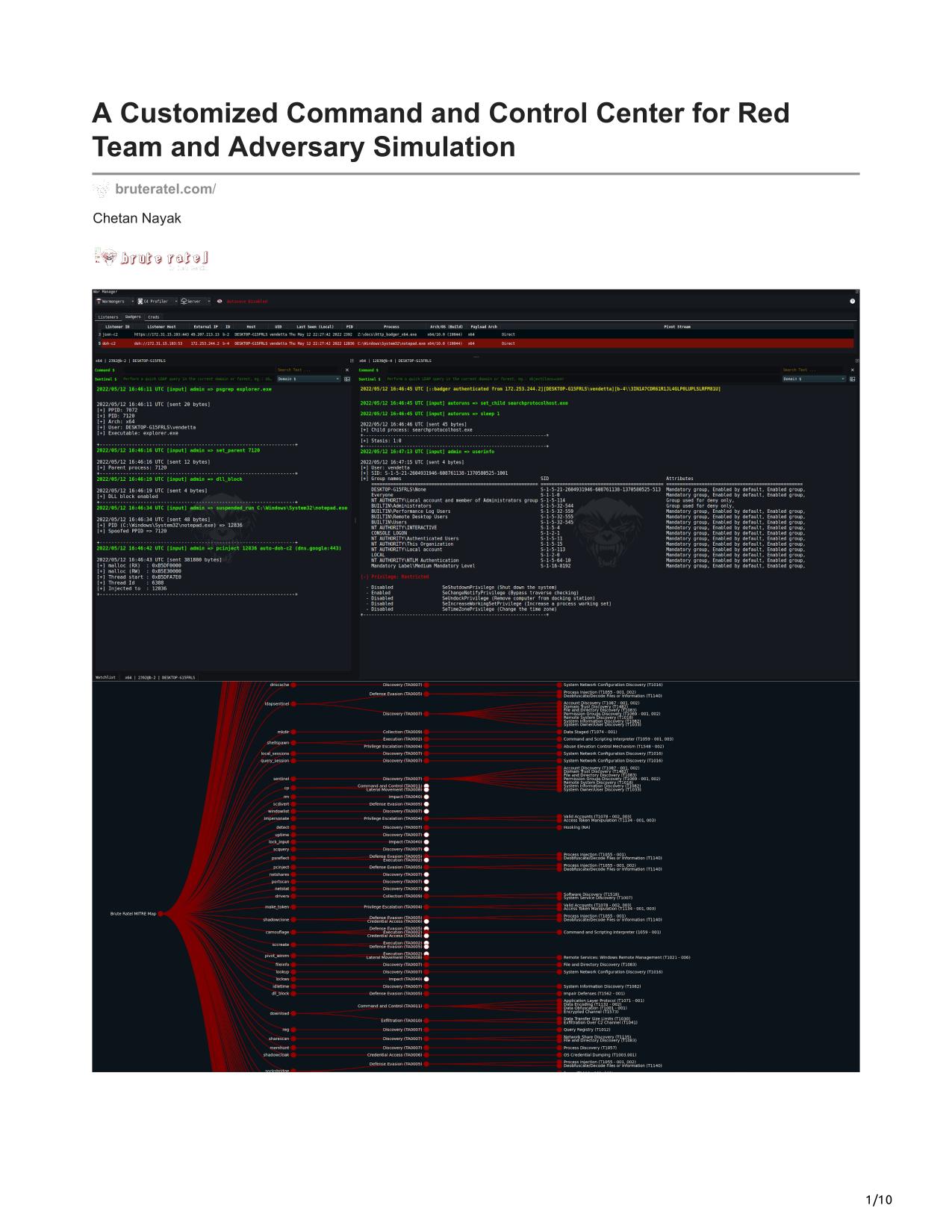Click the Listener ID column header
The width and height of the screenshot is (952, 1232).
(117, 326)
